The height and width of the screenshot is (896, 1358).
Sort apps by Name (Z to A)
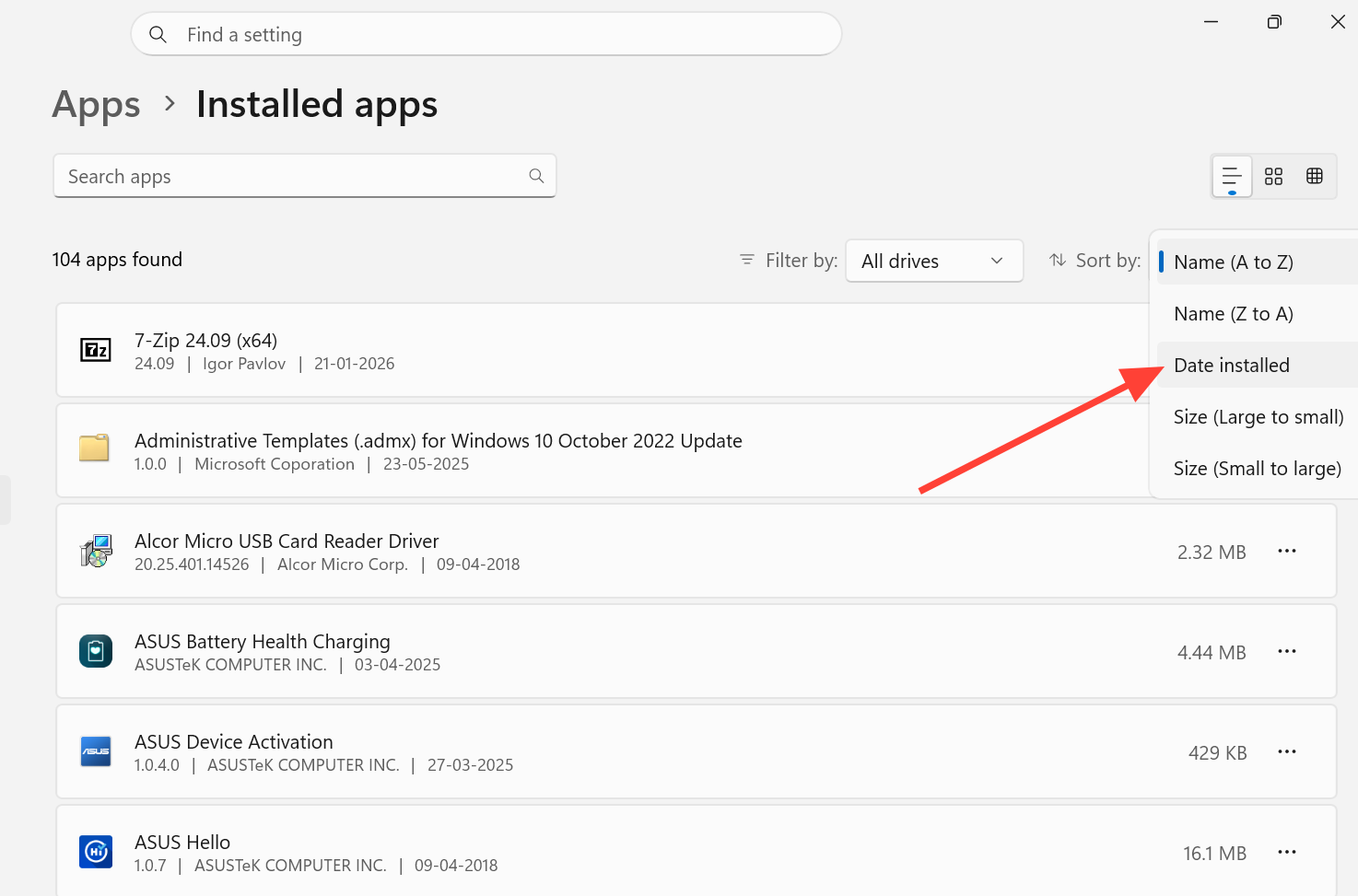[x=1257, y=314]
